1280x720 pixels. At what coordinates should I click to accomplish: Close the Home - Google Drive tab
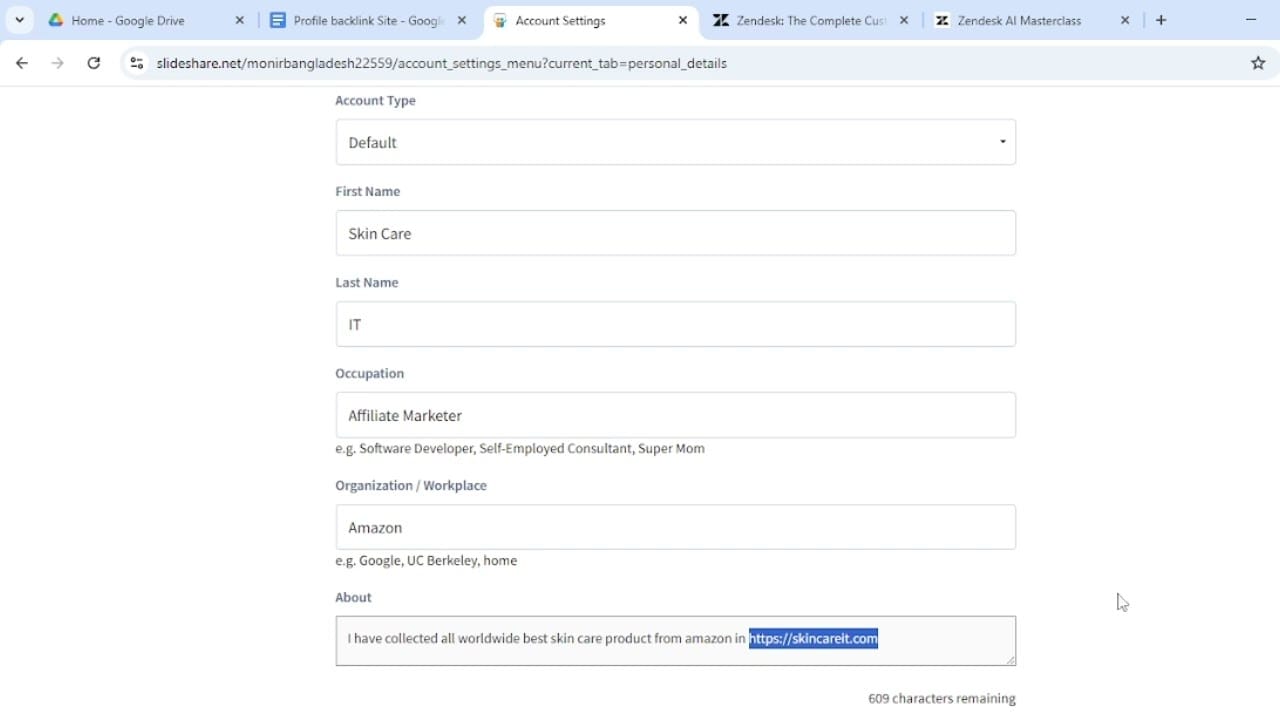[239, 20]
